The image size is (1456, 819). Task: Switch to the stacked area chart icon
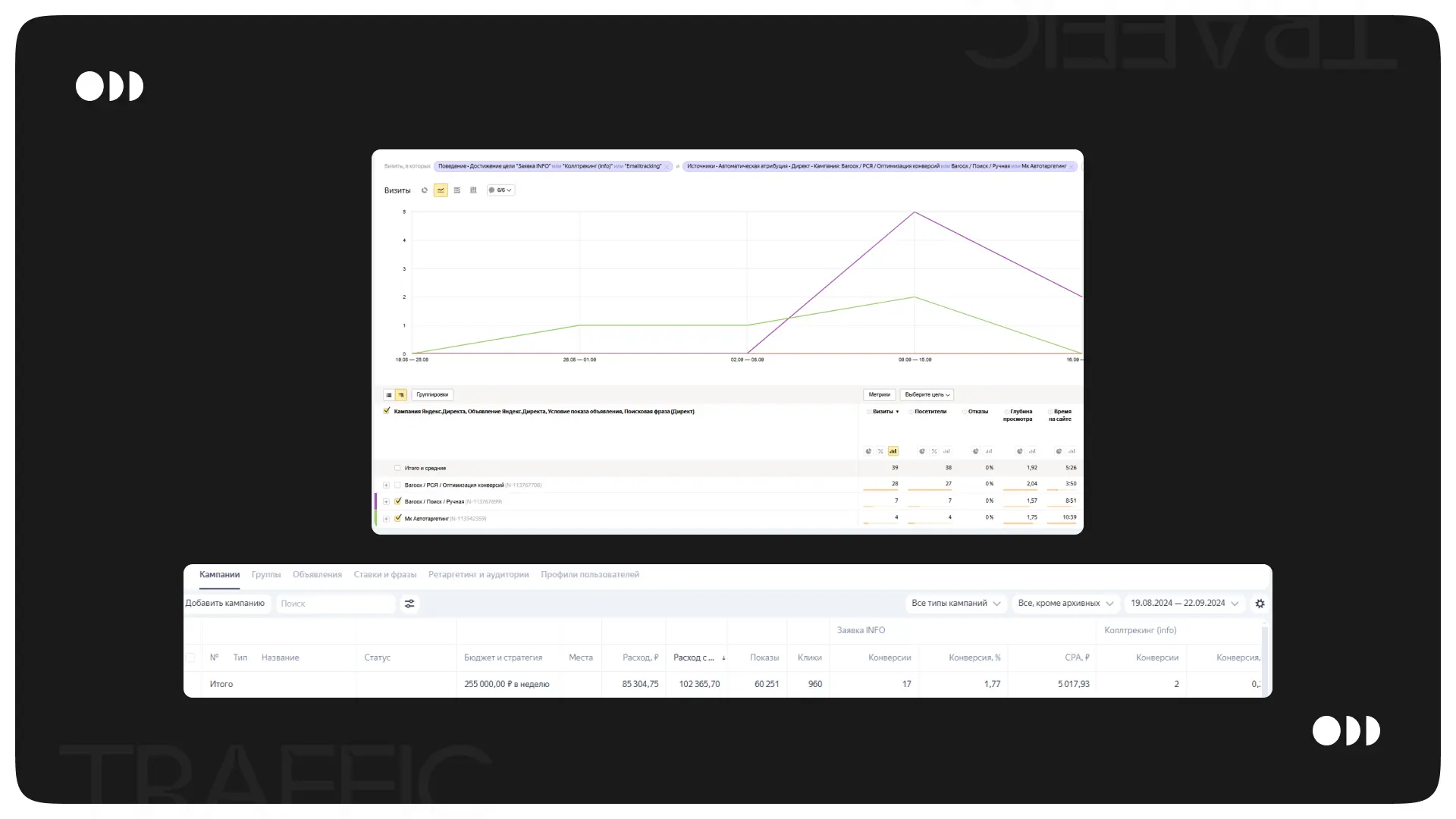coord(457,190)
